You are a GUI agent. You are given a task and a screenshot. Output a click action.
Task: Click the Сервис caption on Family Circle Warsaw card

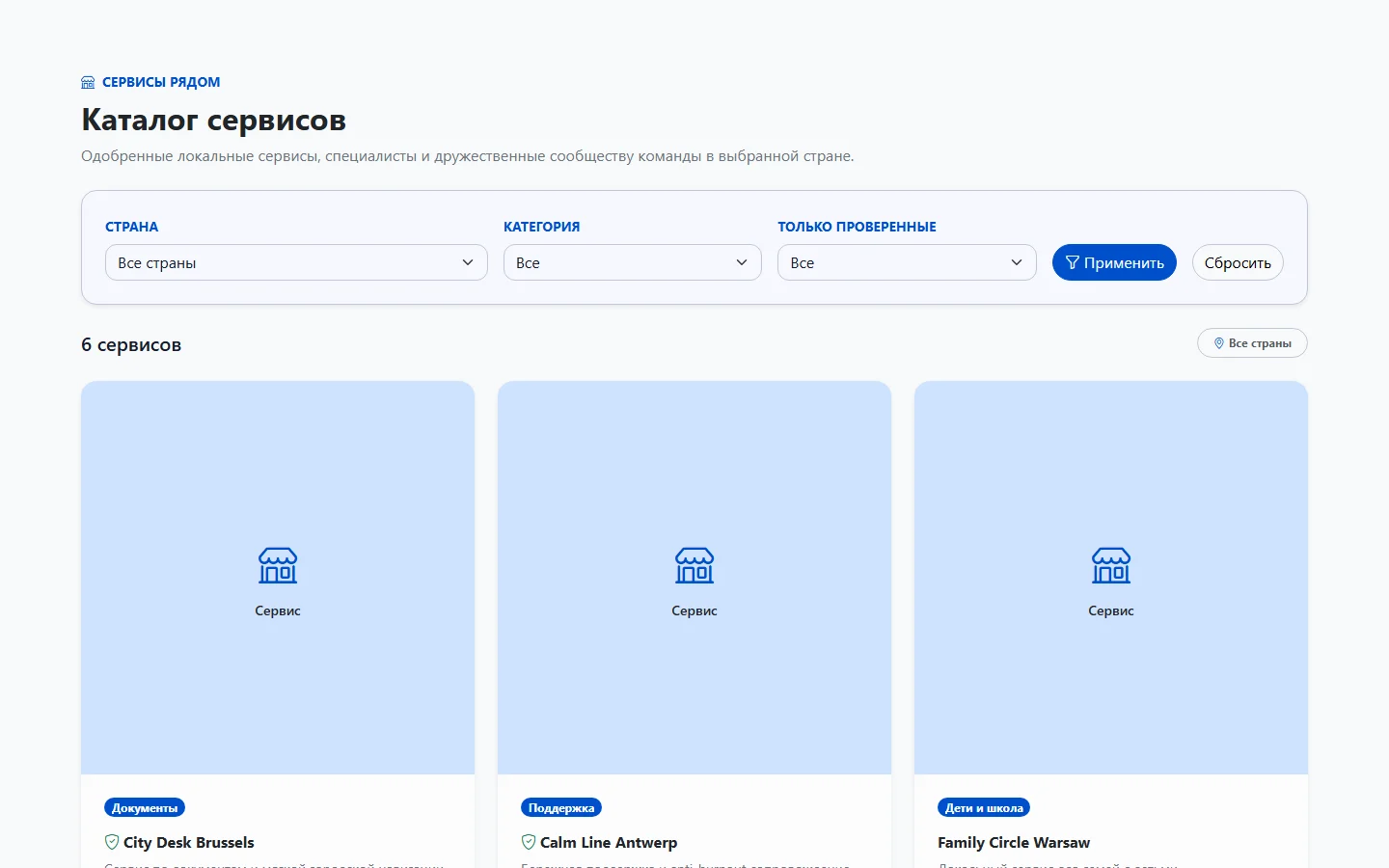pyautogui.click(x=1111, y=610)
